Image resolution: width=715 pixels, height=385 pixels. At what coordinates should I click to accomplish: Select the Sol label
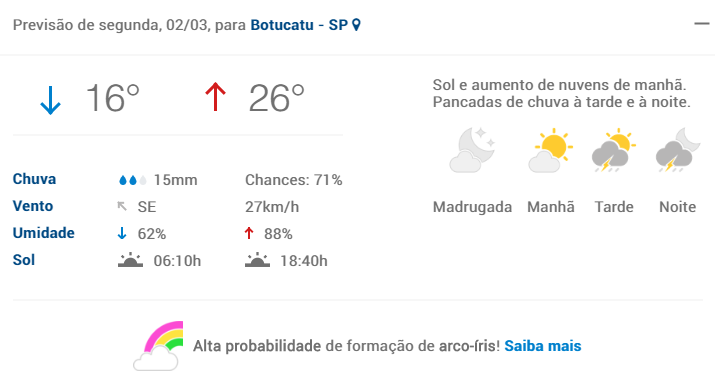point(24,260)
